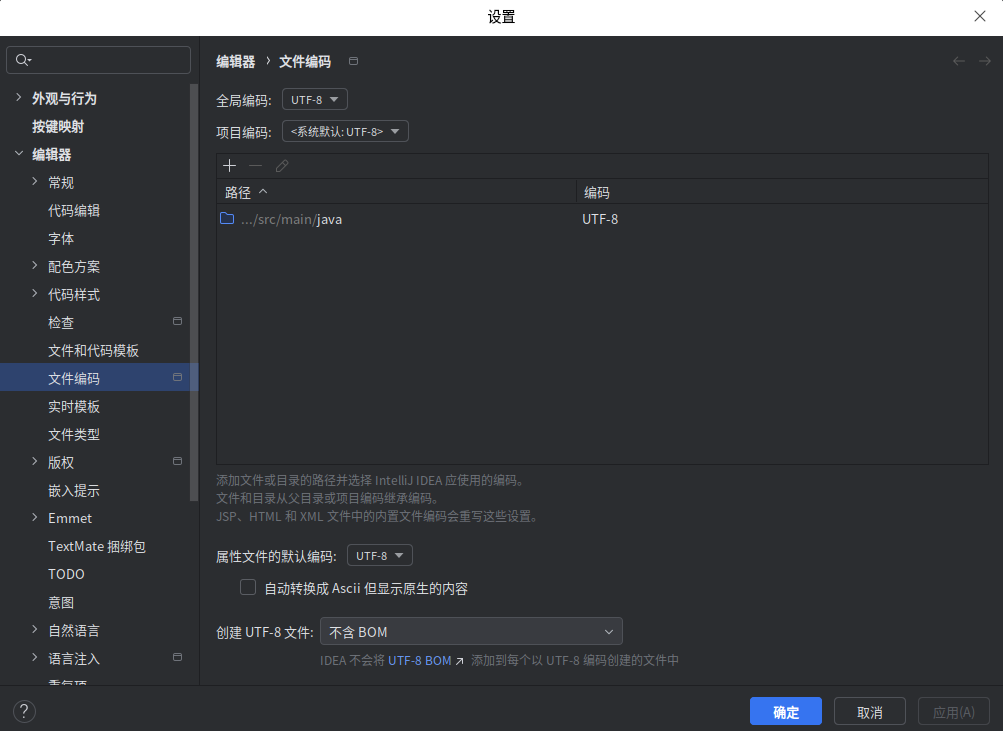This screenshot has height=731, width=1003.
Task: Click external link arrow after UTF-8 BOM
Action: point(459,661)
